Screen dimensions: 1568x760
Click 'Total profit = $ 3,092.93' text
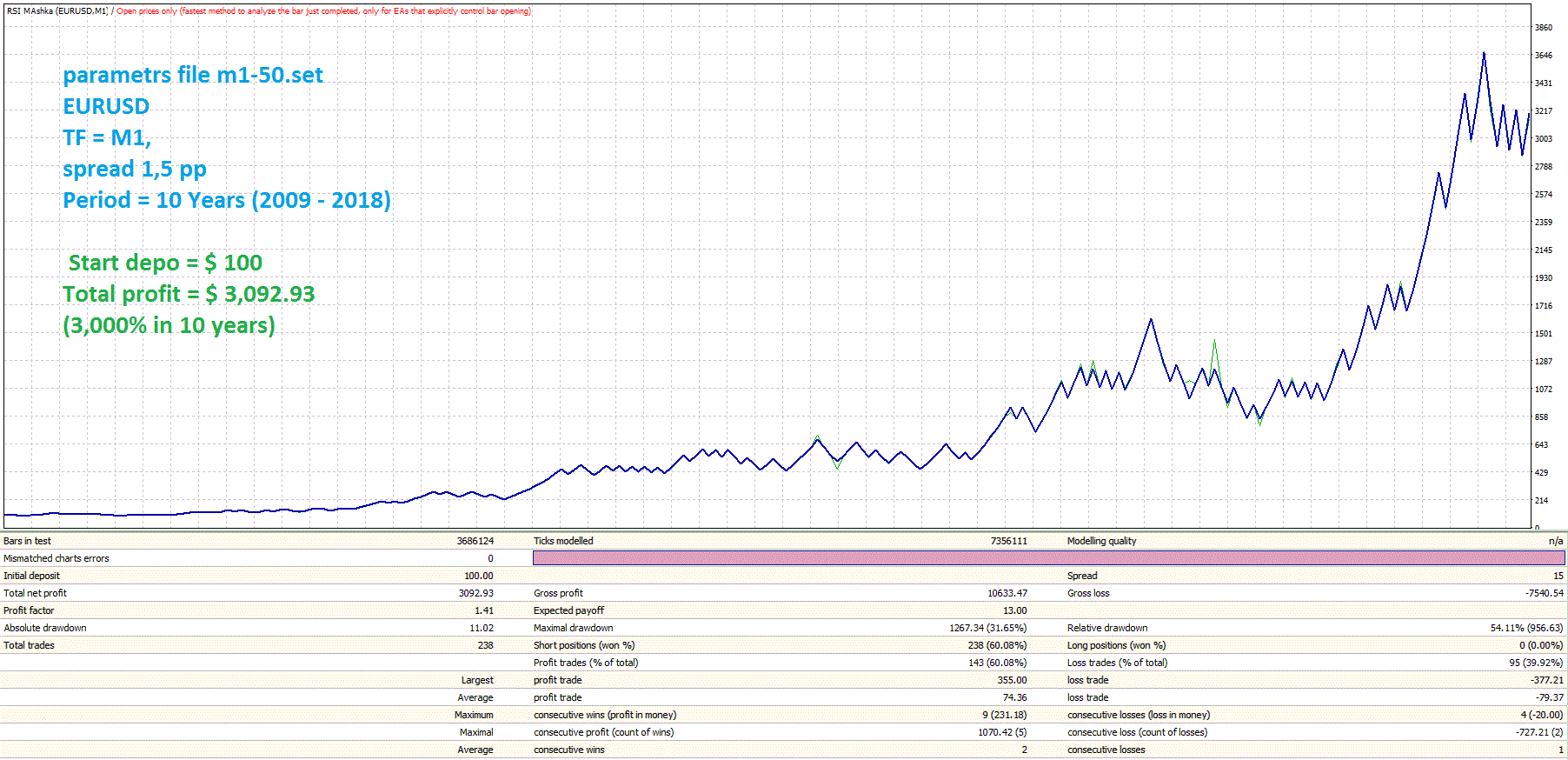(x=189, y=294)
